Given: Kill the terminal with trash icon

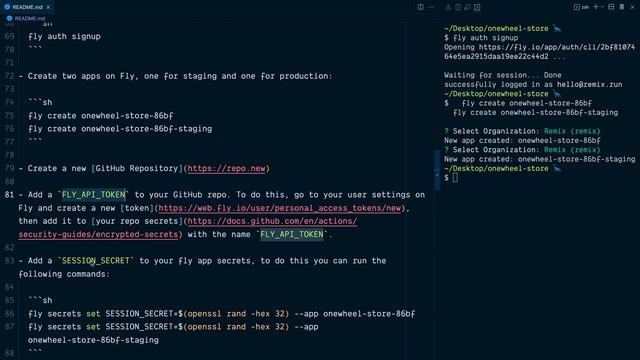Looking at the screenshot, I should click(x=622, y=7).
